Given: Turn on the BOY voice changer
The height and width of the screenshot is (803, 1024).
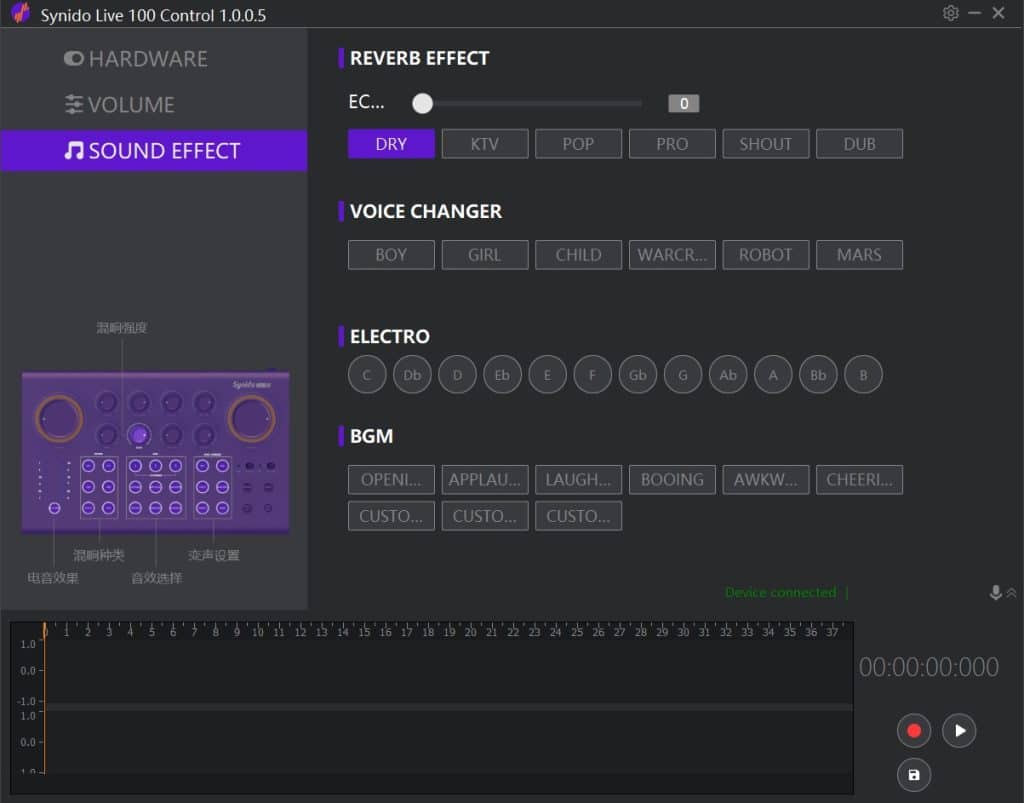Looking at the screenshot, I should coord(391,255).
